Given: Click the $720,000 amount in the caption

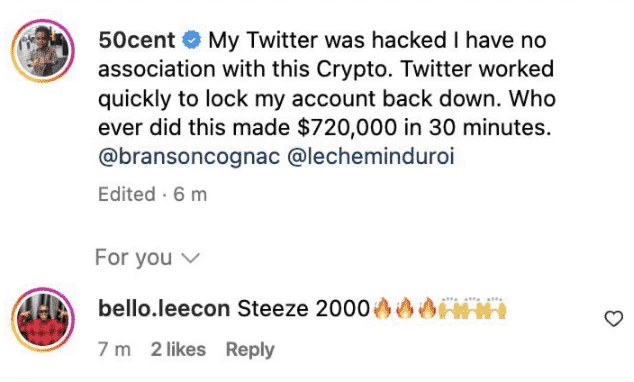Looking at the screenshot, I should [x=347, y=128].
